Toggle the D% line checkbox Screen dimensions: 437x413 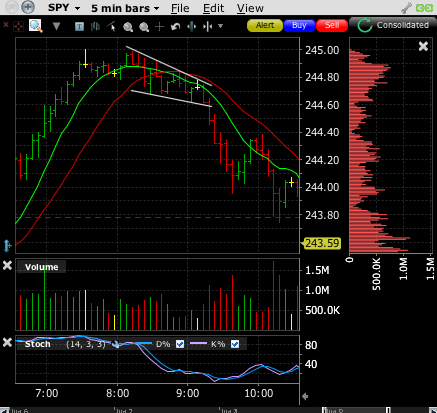coord(180,344)
